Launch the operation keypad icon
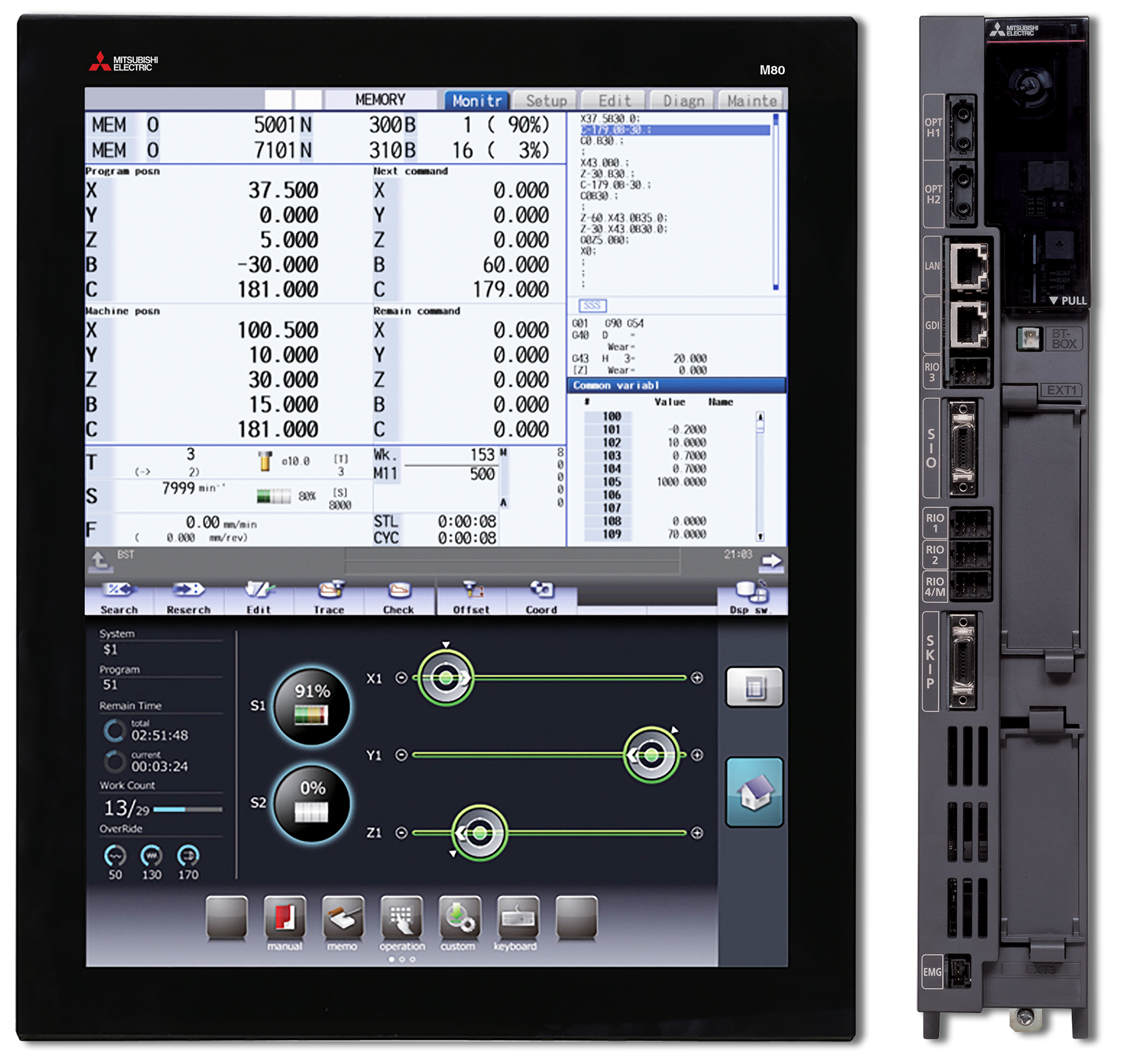The width and height of the screenshot is (1123, 1064). (401, 917)
